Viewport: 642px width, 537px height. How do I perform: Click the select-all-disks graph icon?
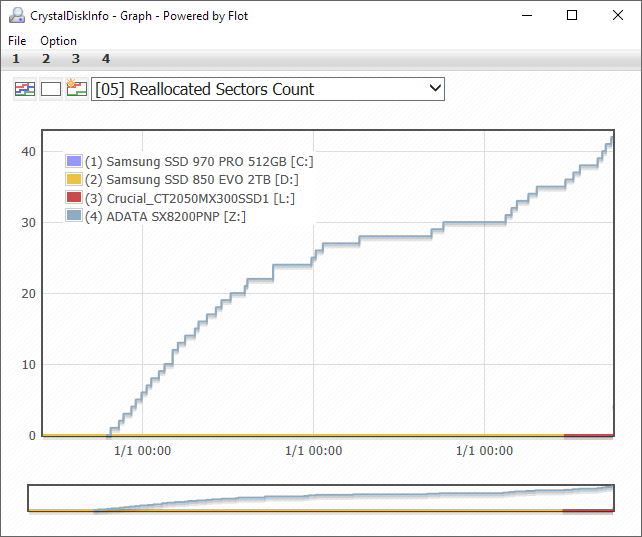(x=24, y=89)
